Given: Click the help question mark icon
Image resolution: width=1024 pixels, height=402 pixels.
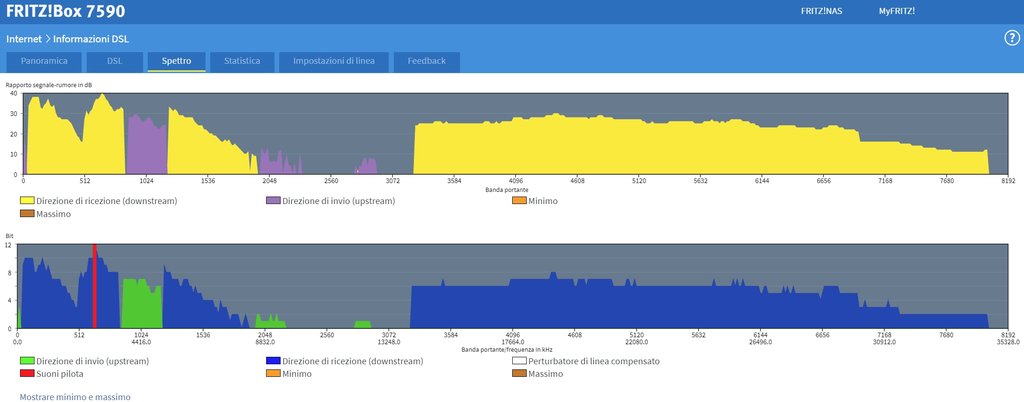Looking at the screenshot, I should [1011, 38].
